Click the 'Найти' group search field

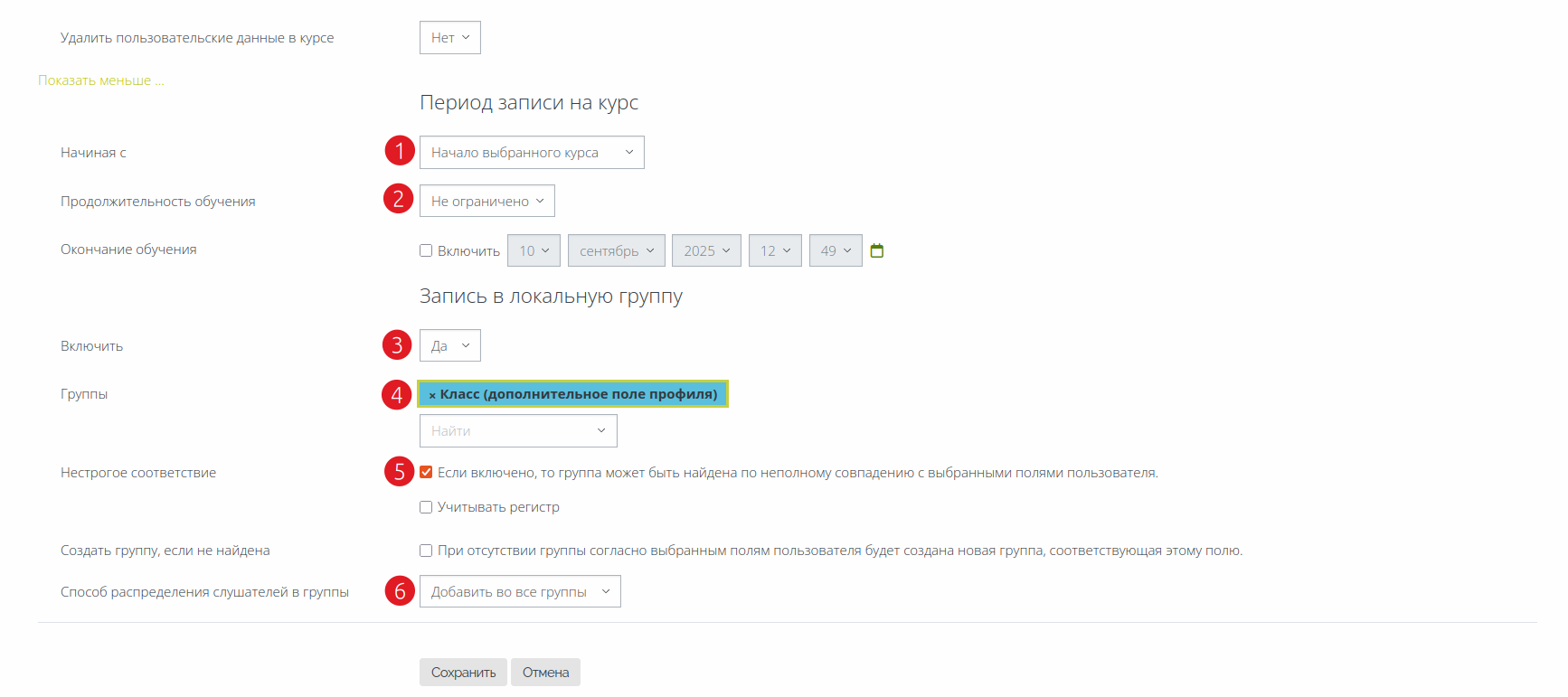click(x=517, y=431)
